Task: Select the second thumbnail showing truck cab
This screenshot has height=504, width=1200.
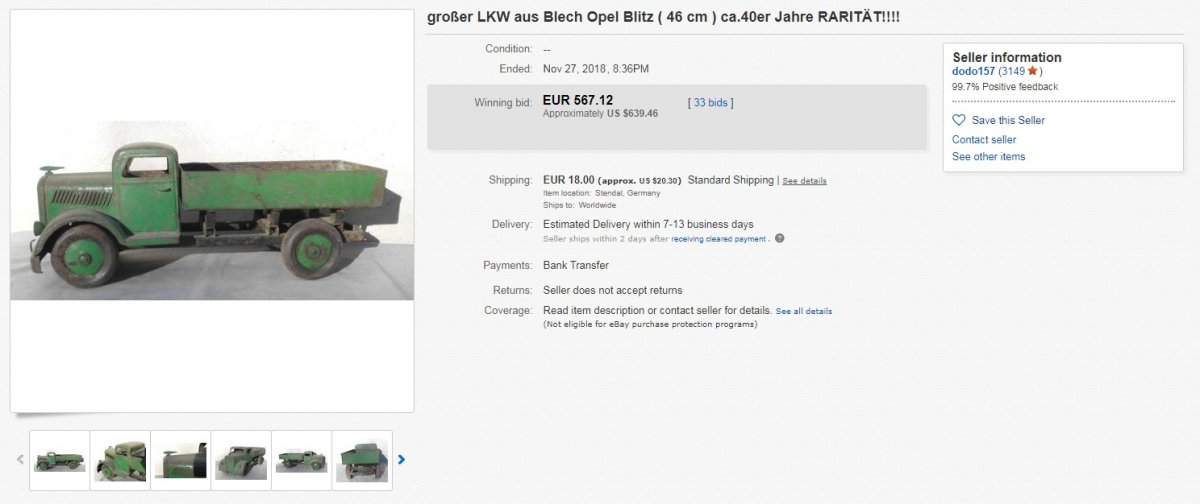Action: [x=120, y=460]
